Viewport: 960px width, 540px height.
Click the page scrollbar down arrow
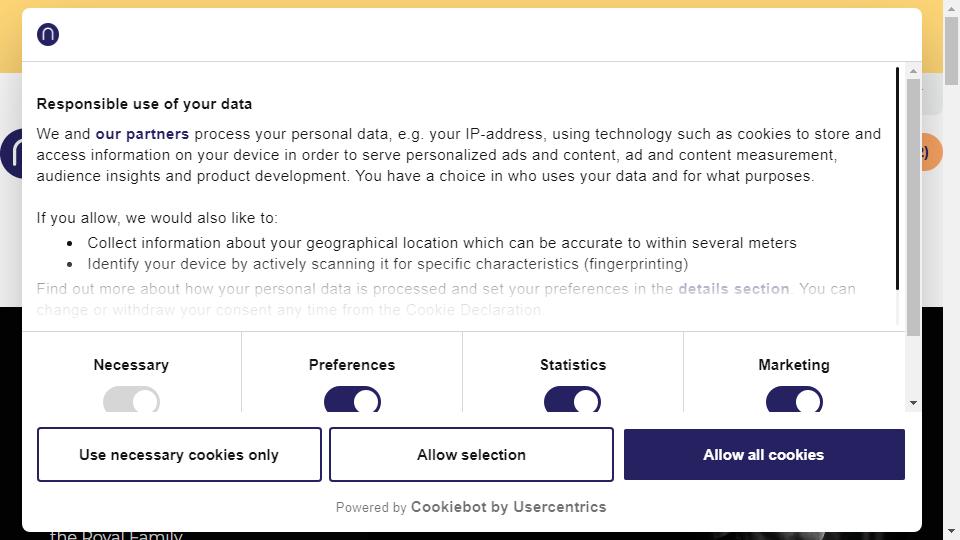[x=951, y=531]
